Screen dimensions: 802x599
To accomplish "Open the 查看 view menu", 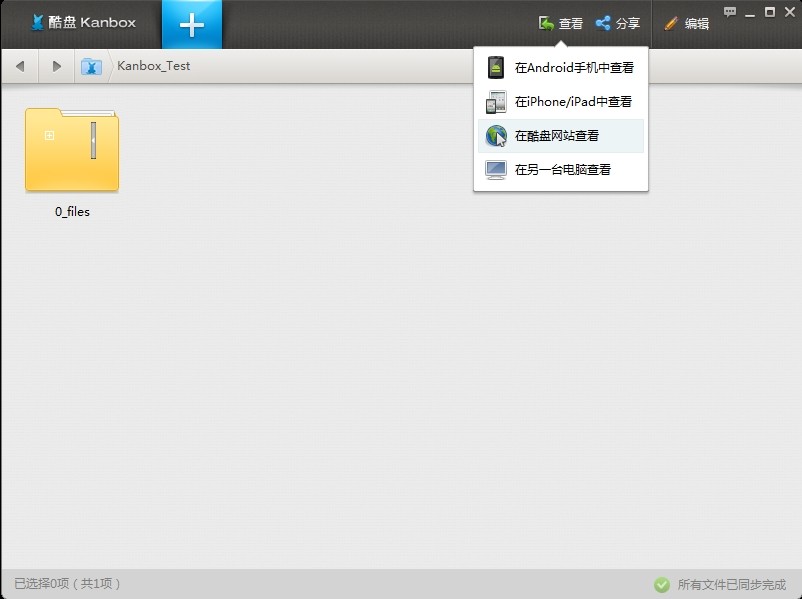I will point(561,24).
